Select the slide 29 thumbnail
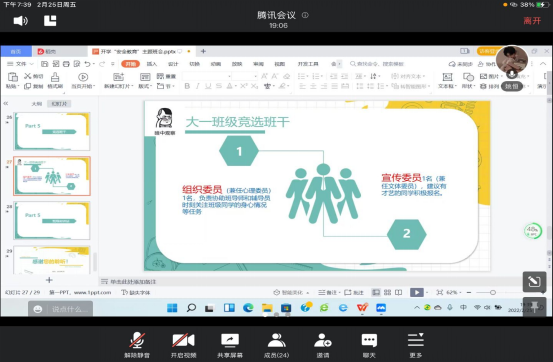Viewport: 553px width, 362px height. tap(51, 260)
